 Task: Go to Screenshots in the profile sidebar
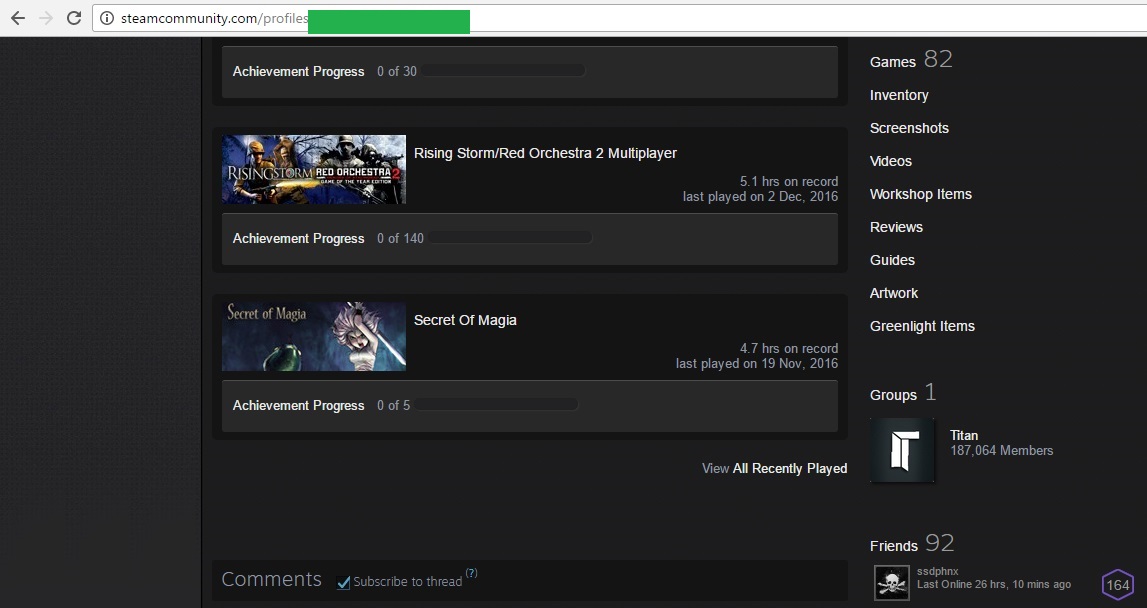click(x=909, y=128)
